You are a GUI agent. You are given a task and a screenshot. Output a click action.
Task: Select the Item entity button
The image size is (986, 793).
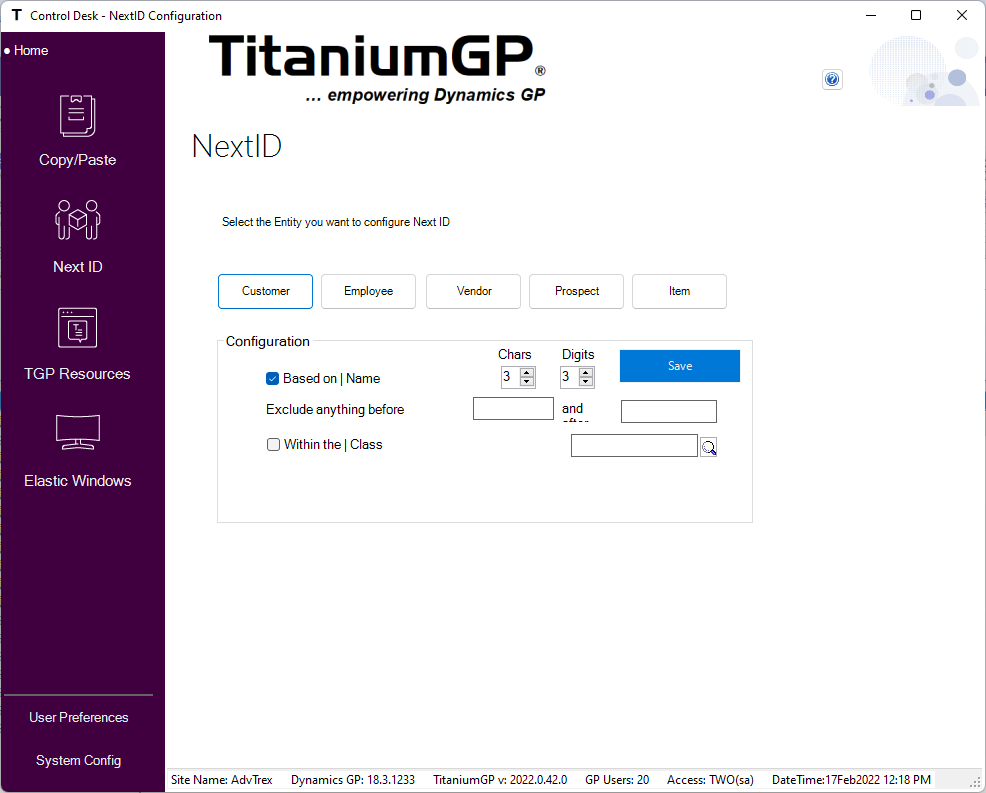[679, 291]
